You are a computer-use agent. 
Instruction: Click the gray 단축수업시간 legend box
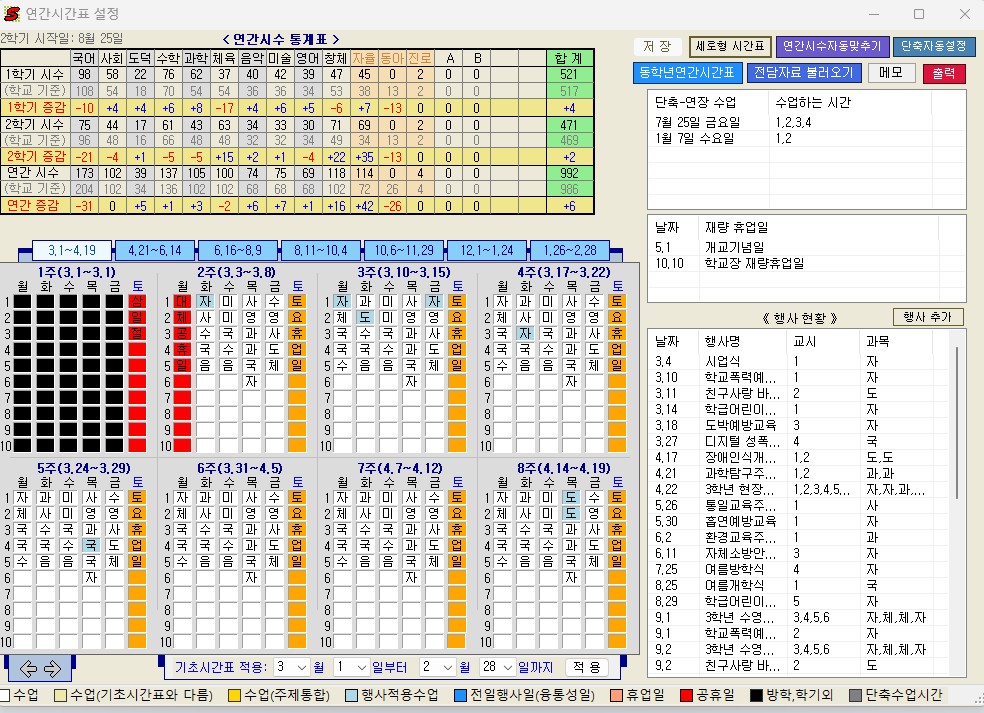coord(855,695)
